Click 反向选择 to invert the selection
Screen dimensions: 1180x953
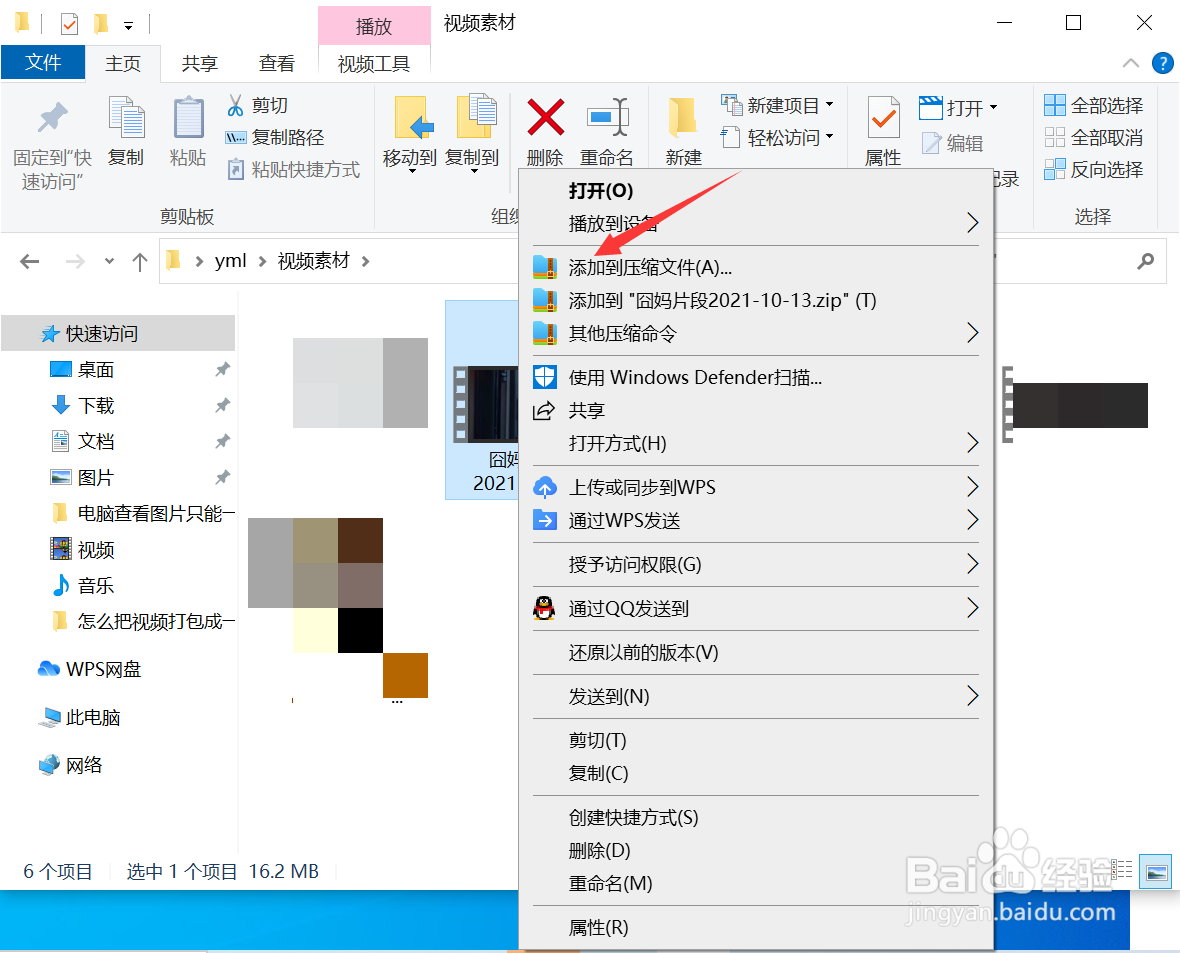(1093, 170)
